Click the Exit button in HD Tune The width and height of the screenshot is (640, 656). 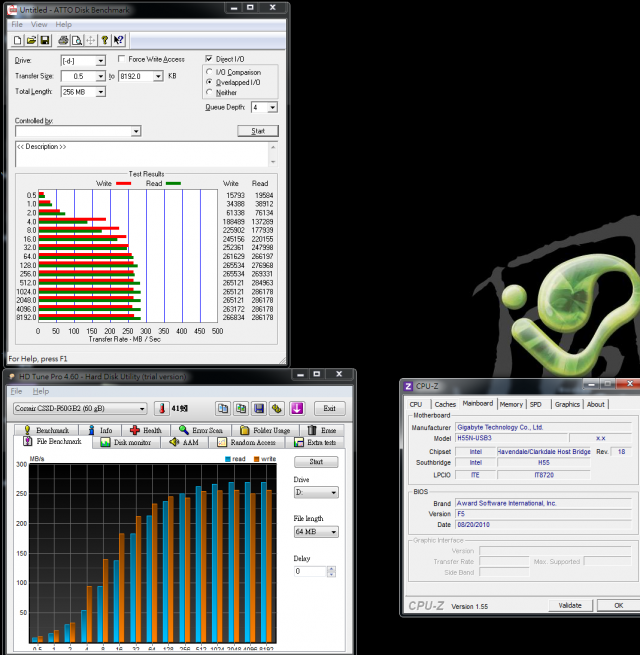pos(329,408)
